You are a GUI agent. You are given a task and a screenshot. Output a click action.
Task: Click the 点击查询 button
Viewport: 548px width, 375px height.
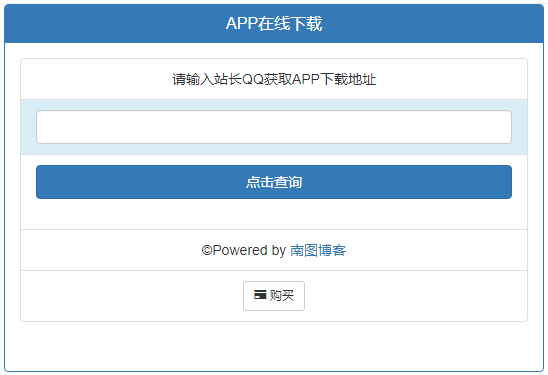point(274,182)
